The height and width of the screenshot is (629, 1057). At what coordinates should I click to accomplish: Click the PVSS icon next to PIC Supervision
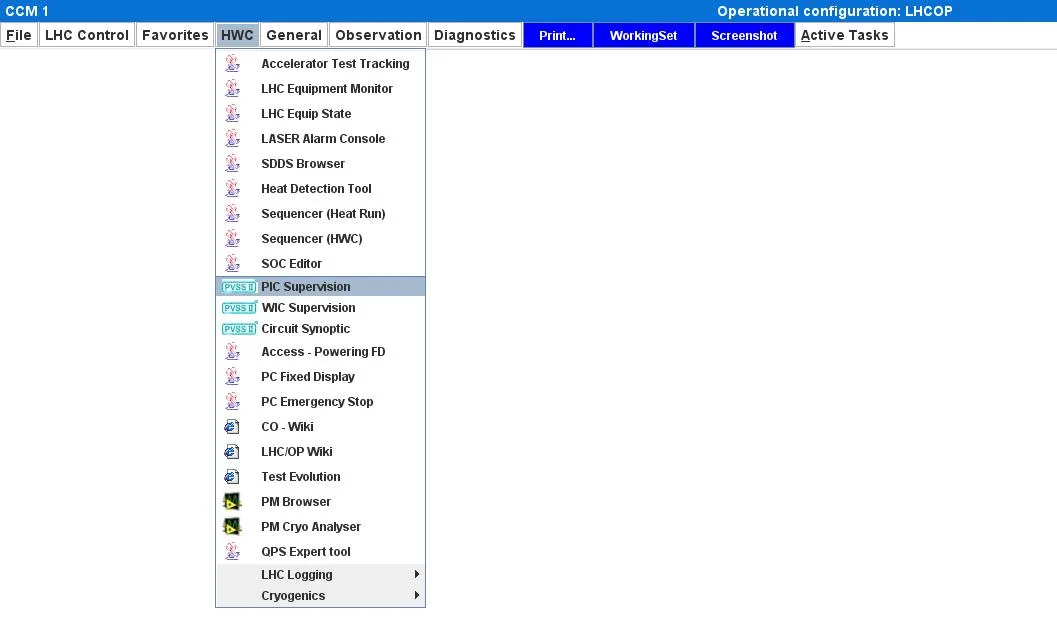coord(239,287)
